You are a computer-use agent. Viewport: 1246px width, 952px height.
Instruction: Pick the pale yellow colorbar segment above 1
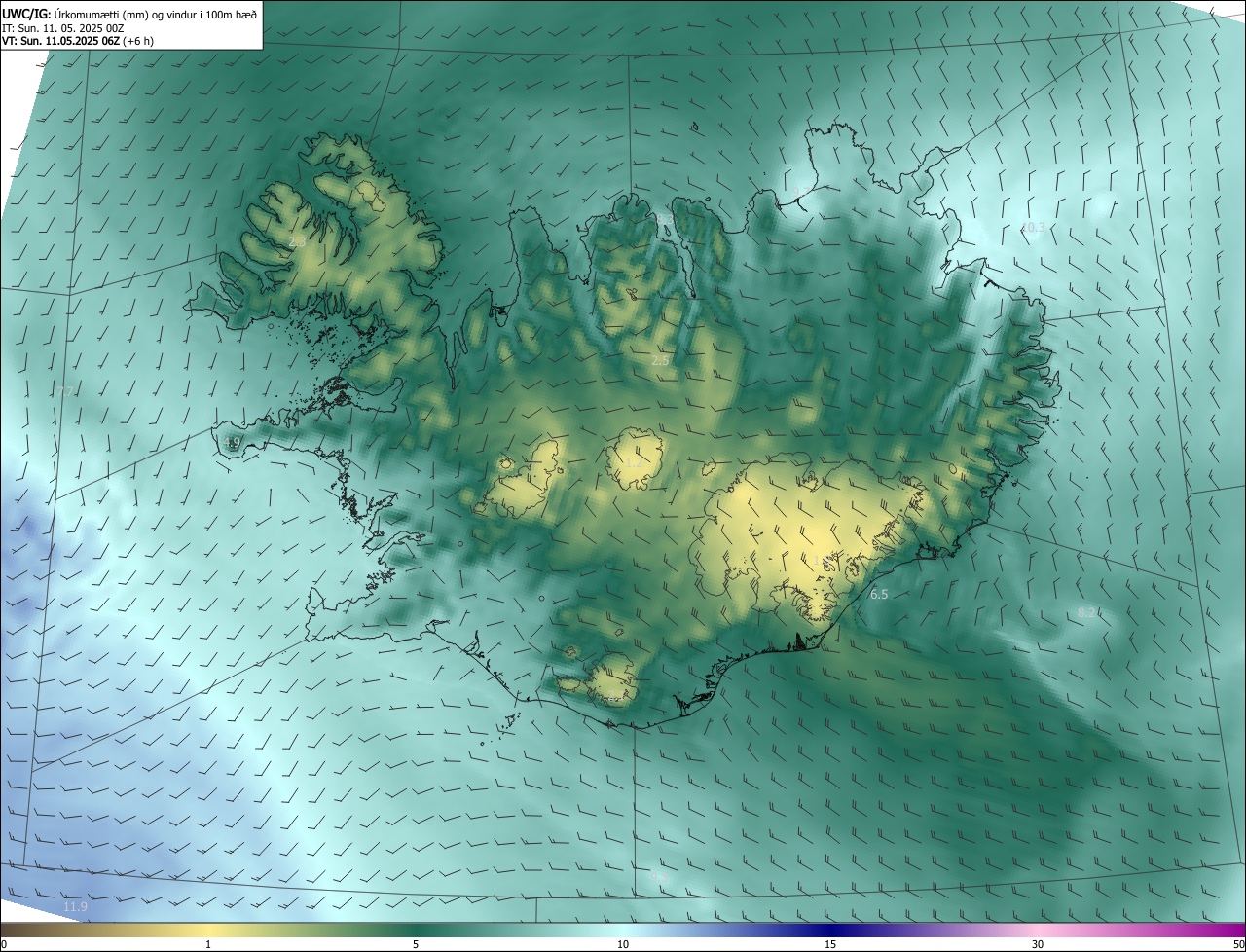[208, 930]
